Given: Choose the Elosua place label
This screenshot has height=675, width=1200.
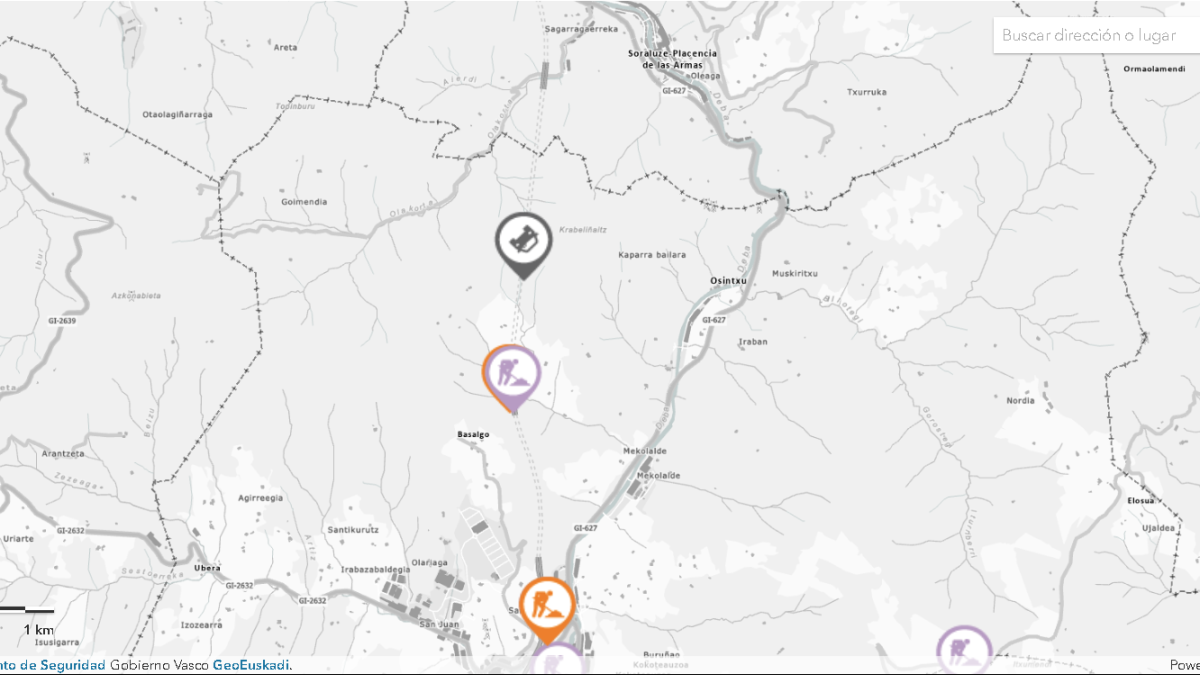Looking at the screenshot, I should tap(1141, 500).
